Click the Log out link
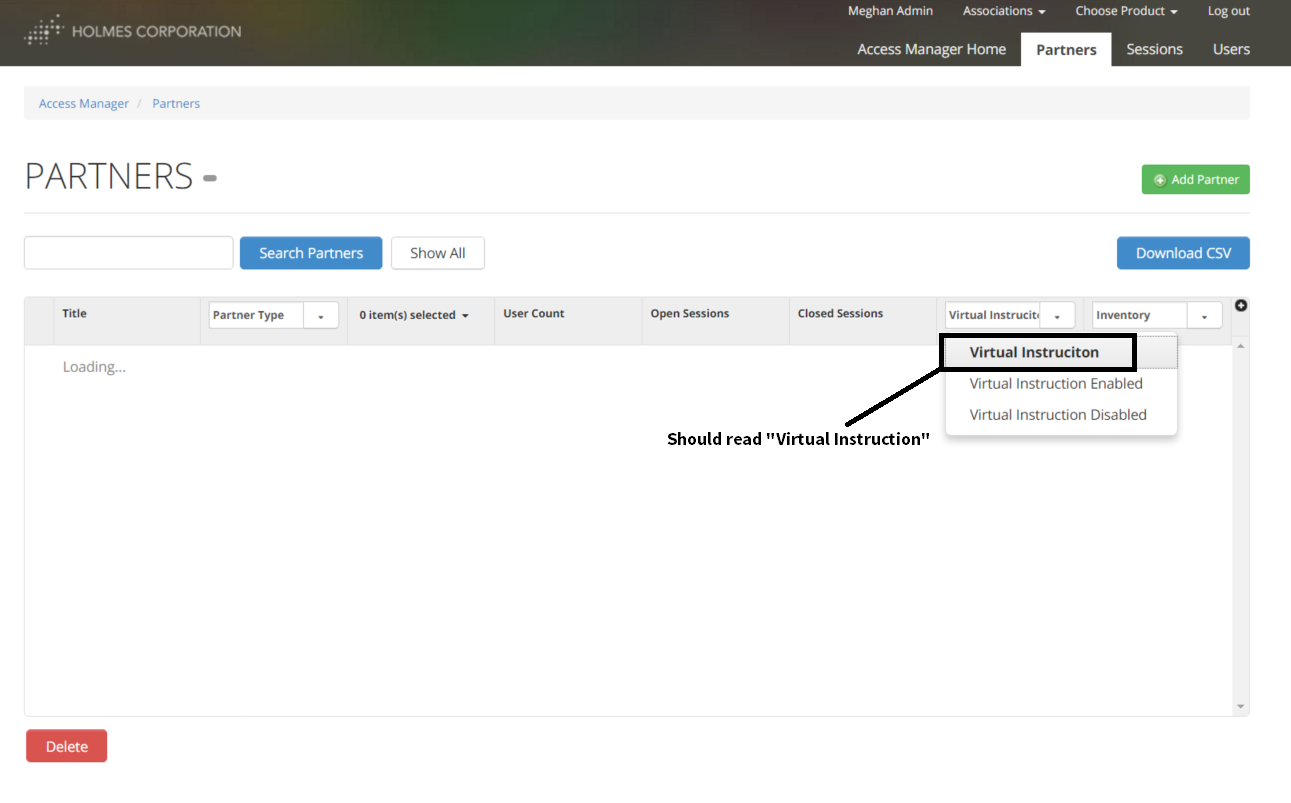Viewport: 1291px width, 803px height. click(x=1228, y=11)
